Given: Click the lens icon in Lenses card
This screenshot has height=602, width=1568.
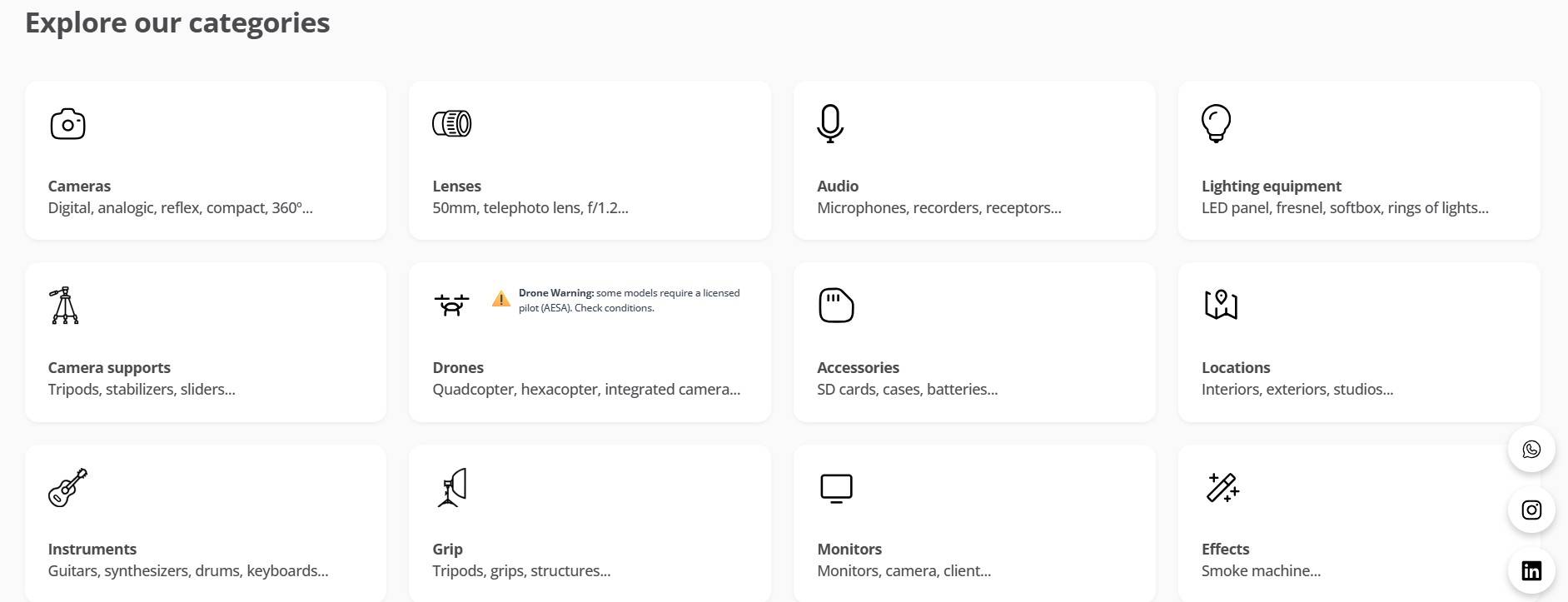Looking at the screenshot, I should pyautogui.click(x=452, y=124).
